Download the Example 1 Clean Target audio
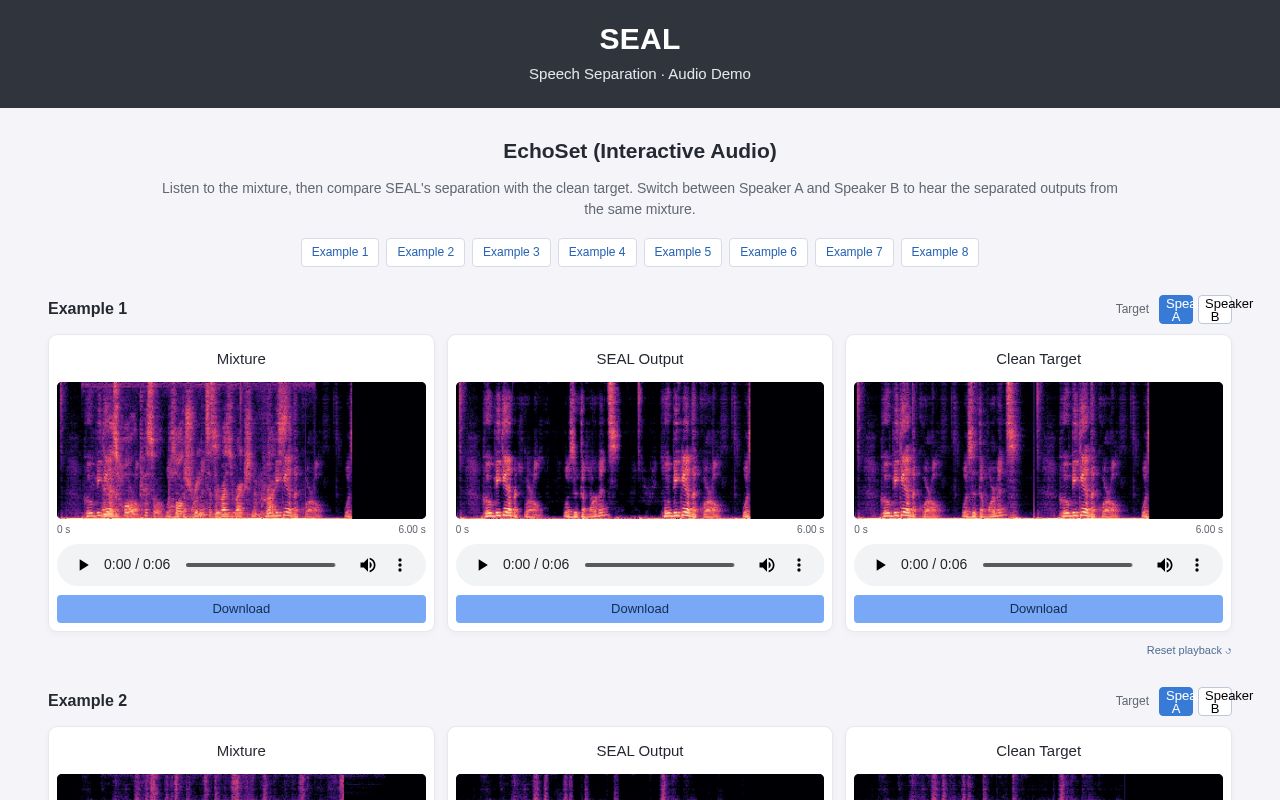Screen dimensions: 1280x800 point(1038,609)
